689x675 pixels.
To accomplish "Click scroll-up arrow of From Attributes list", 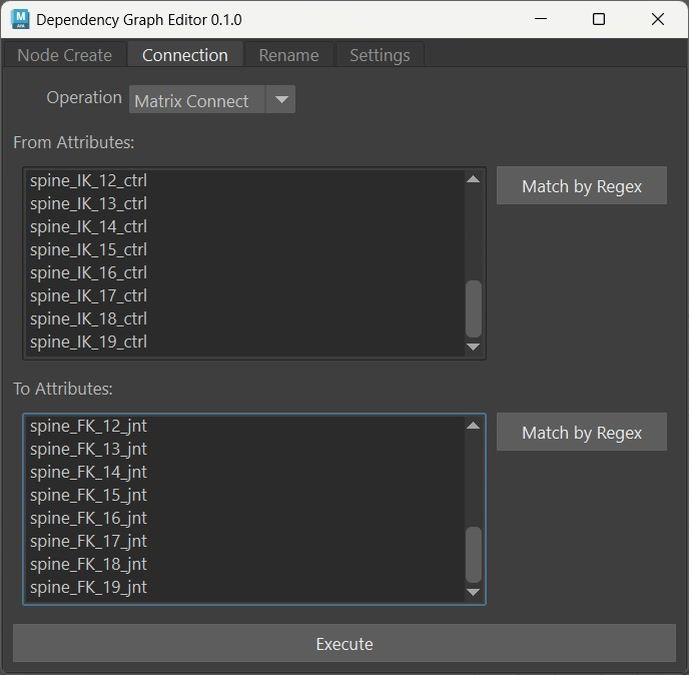I will click(473, 179).
